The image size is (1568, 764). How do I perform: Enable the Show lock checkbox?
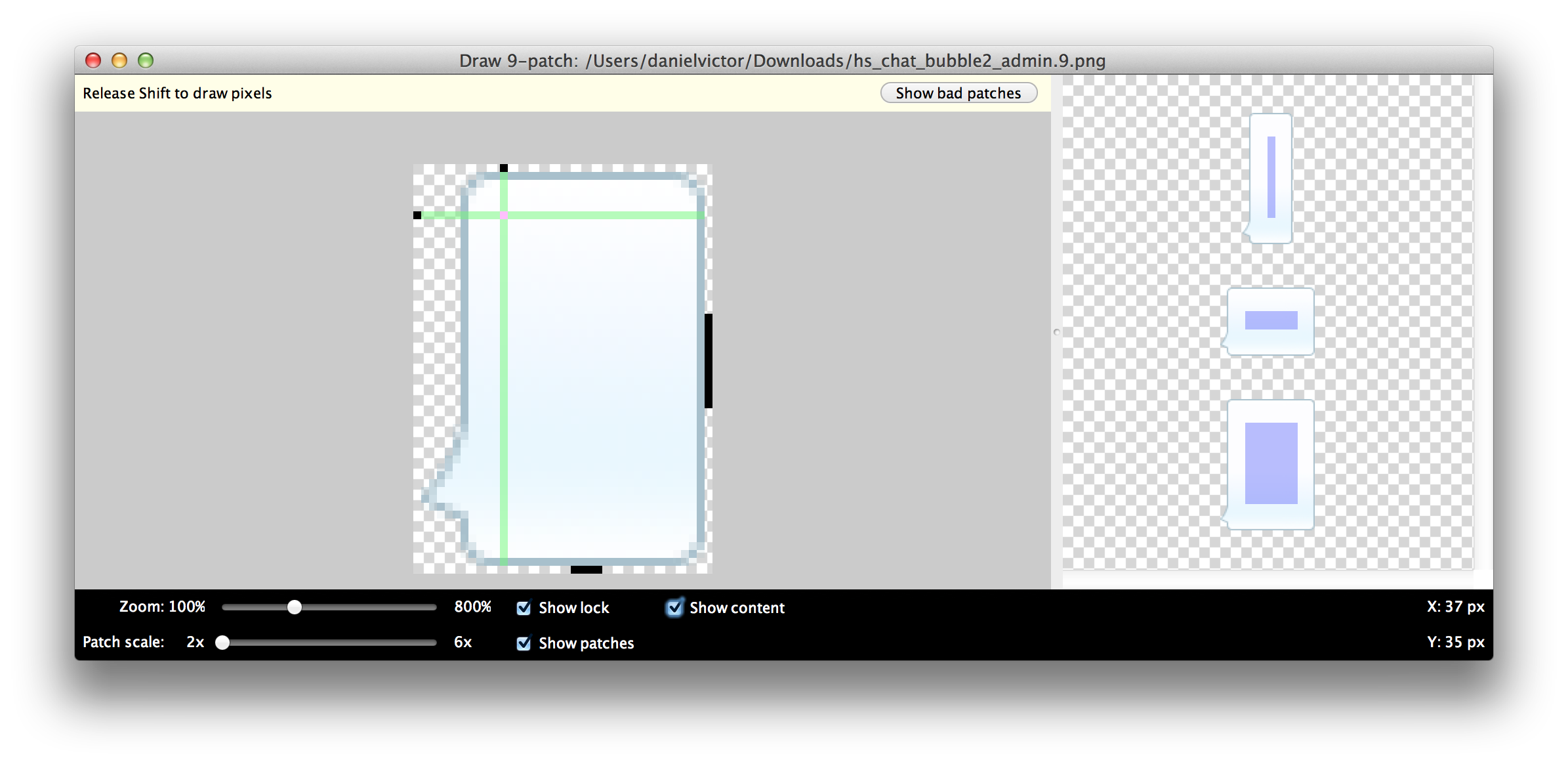[523, 608]
